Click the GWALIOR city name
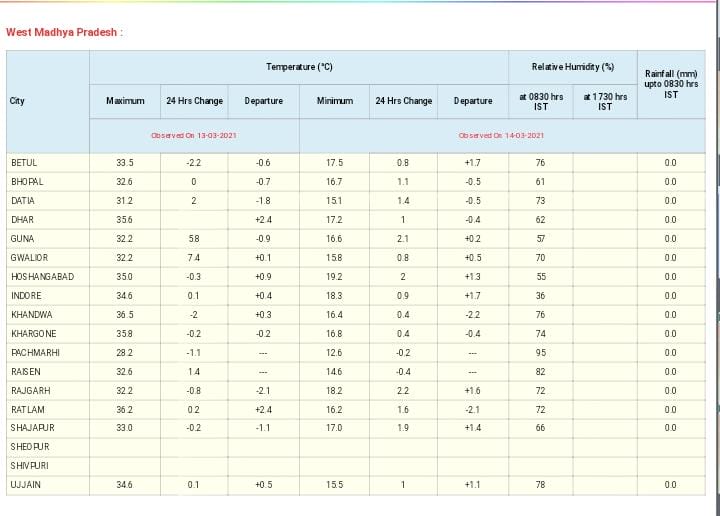Viewport: 720px width, 516px height. pyautogui.click(x=29, y=258)
